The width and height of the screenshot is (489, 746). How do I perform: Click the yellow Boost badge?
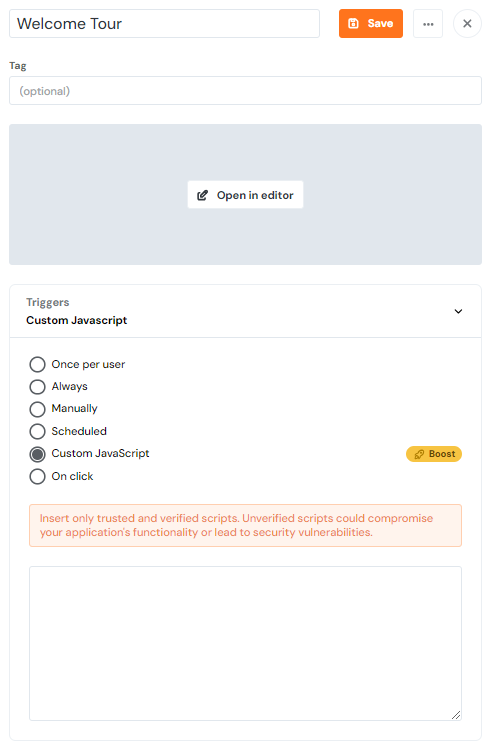tap(434, 454)
